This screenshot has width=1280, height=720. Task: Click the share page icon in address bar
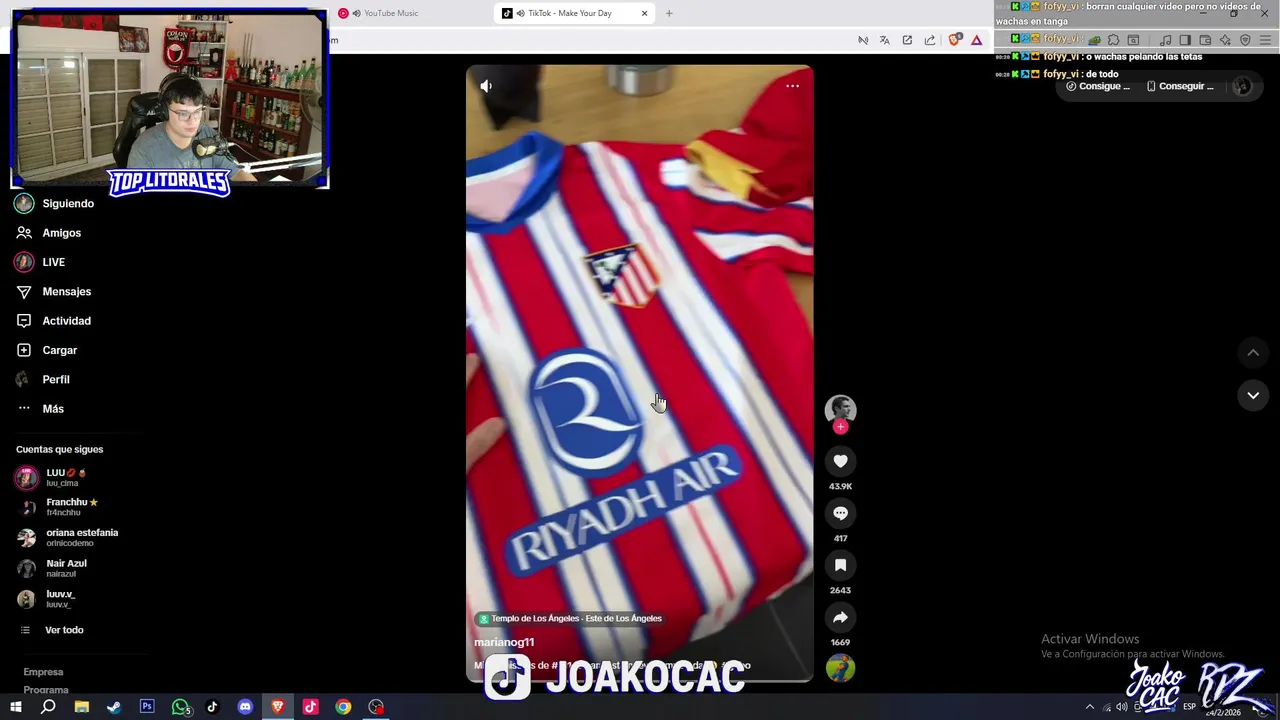[930, 40]
